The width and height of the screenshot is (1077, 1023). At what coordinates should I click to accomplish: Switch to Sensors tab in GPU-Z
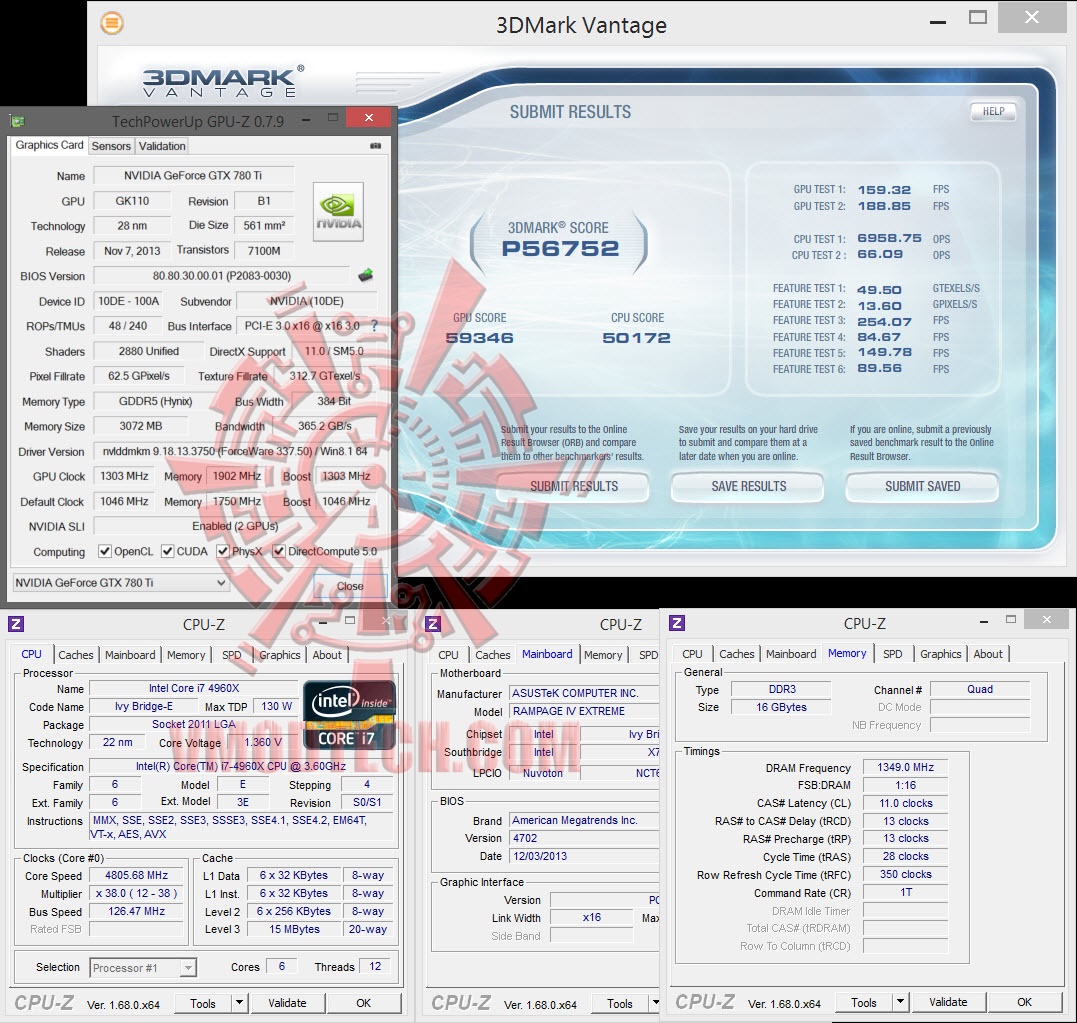[x=111, y=146]
